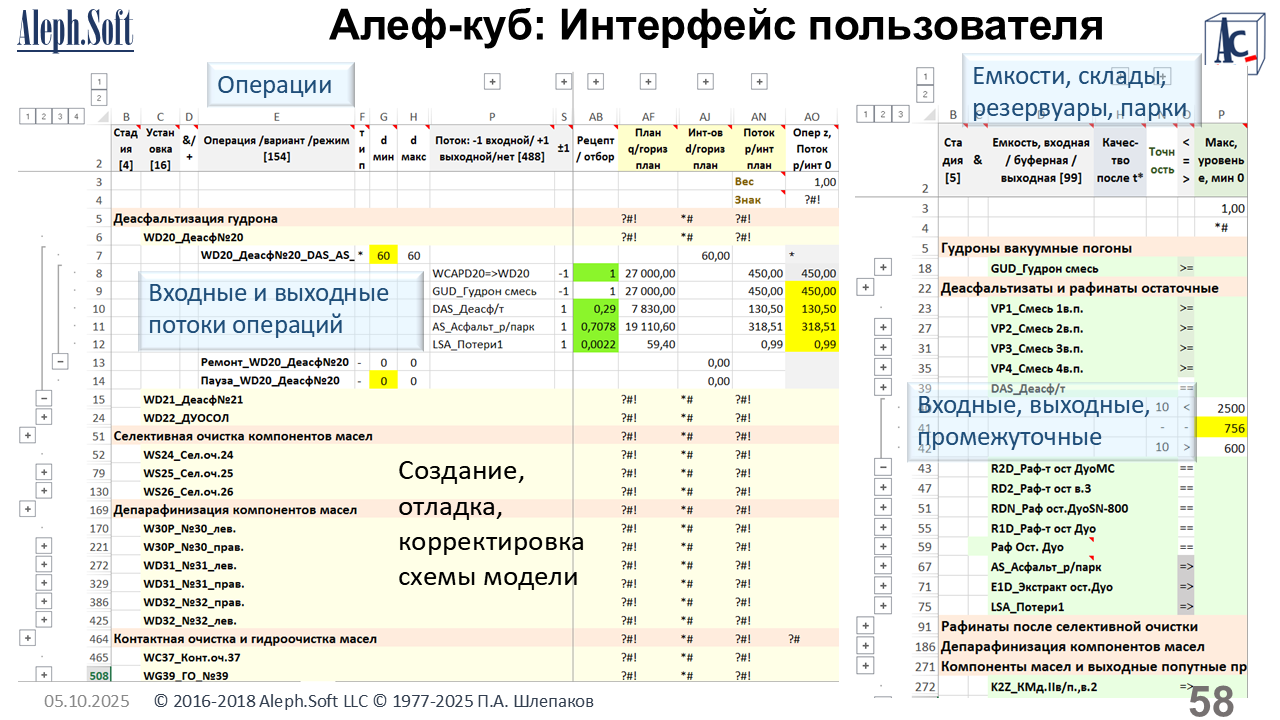
Task: Expand column group above column AF
Action: [x=649, y=81]
